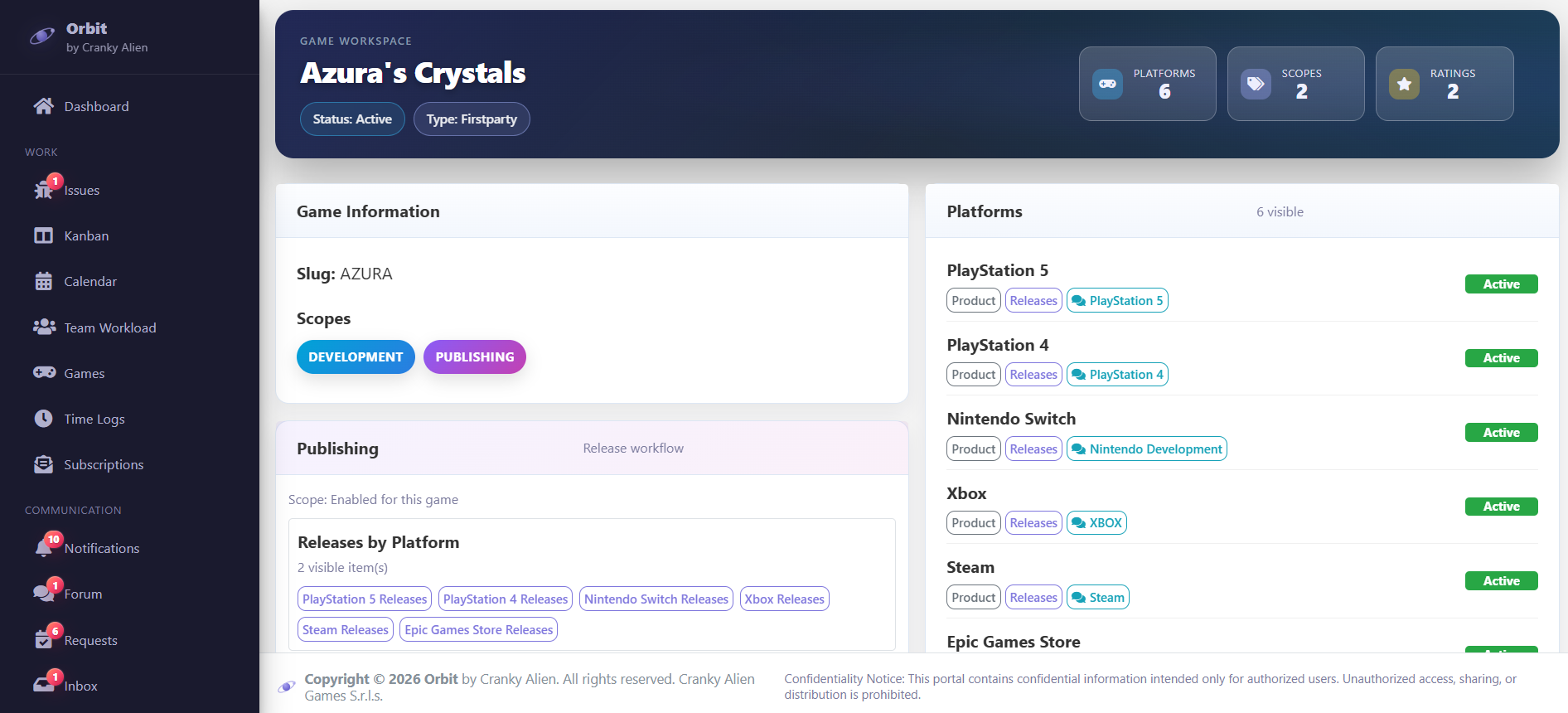This screenshot has height=713, width=1568.
Task: Click the chat icon in Steam forum tag
Action: point(1078,598)
